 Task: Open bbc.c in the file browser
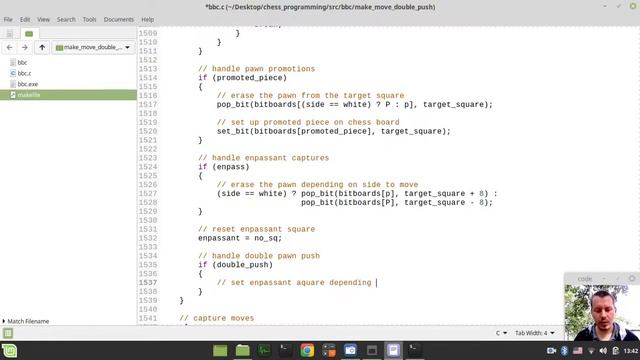tap(24, 73)
